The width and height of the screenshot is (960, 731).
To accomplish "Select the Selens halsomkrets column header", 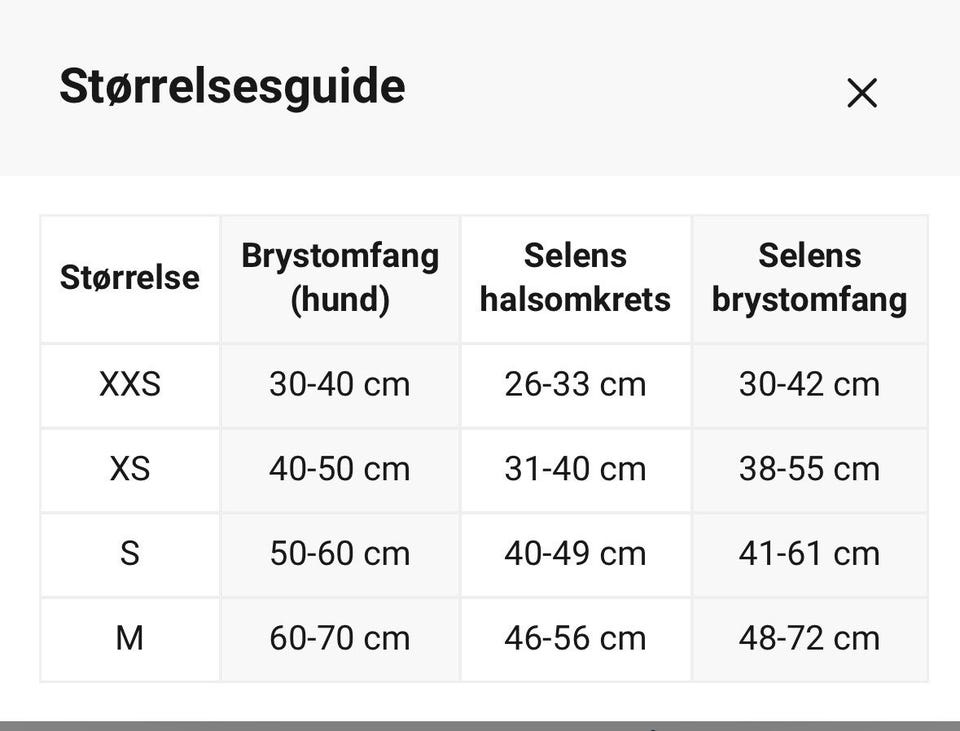I will point(576,279).
